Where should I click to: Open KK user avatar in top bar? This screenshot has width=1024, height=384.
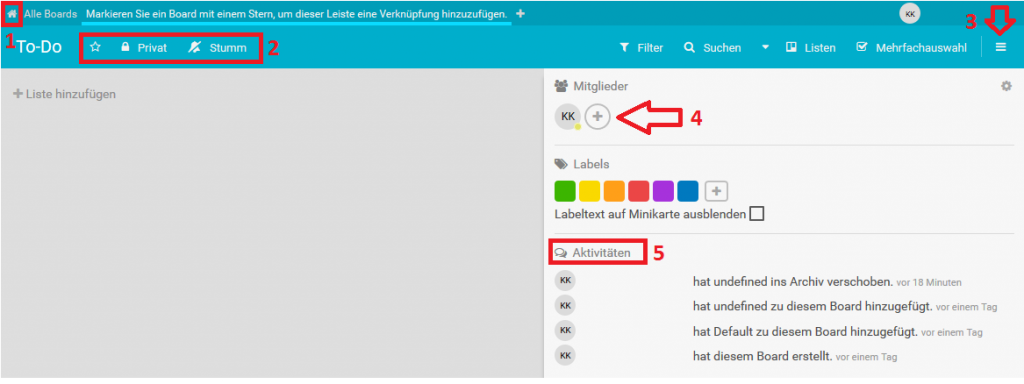point(910,14)
